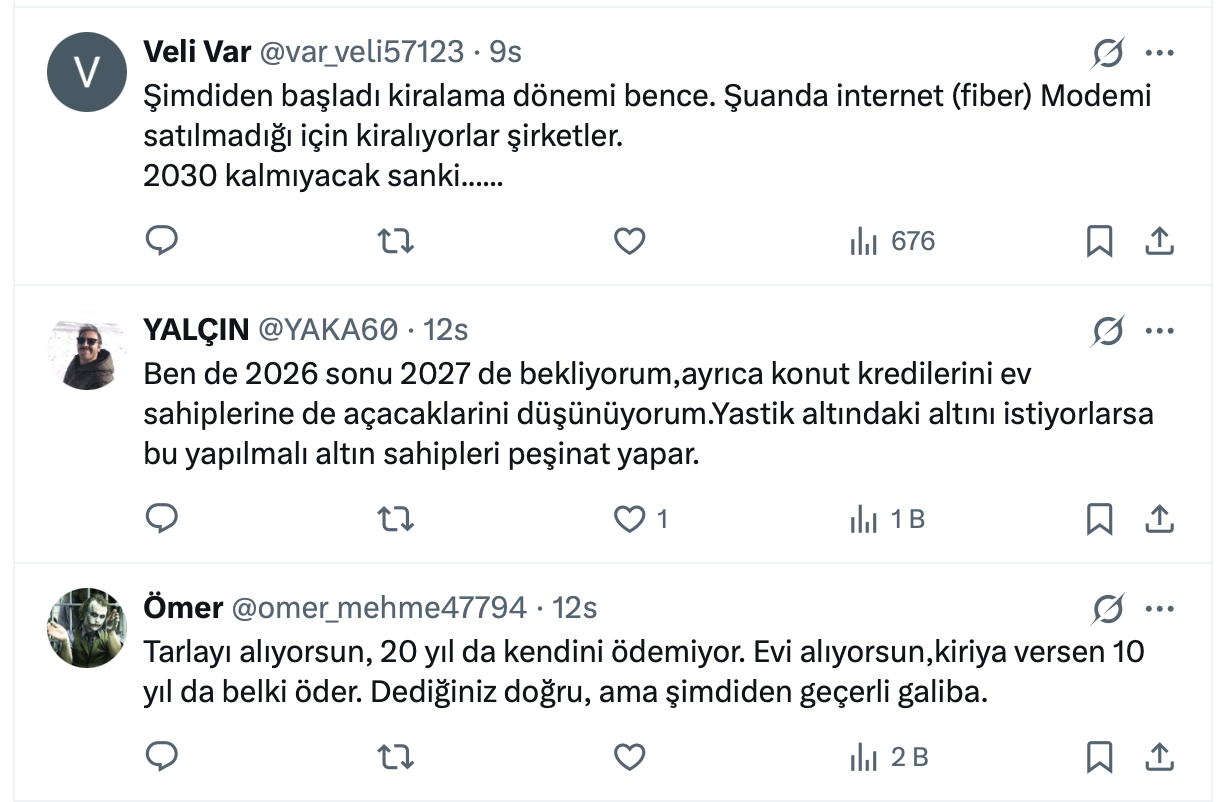Reply to Veli Var's tweet

pyautogui.click(x=162, y=241)
